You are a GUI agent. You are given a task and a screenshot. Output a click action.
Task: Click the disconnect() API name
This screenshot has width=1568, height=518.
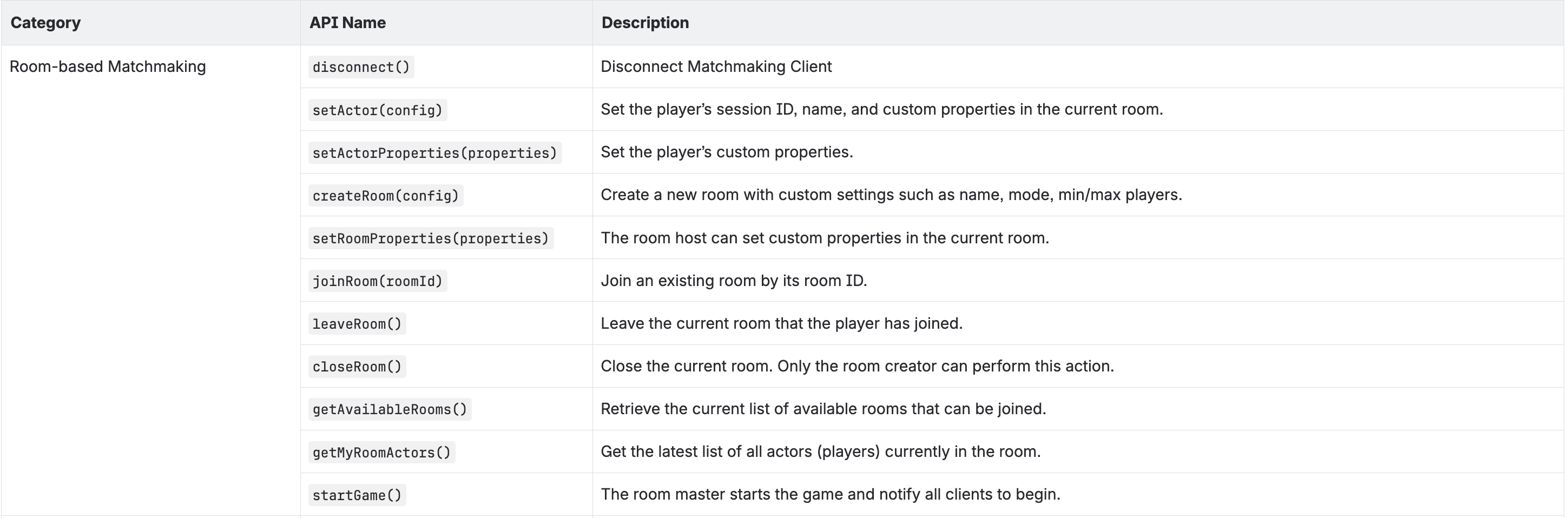[361, 67]
